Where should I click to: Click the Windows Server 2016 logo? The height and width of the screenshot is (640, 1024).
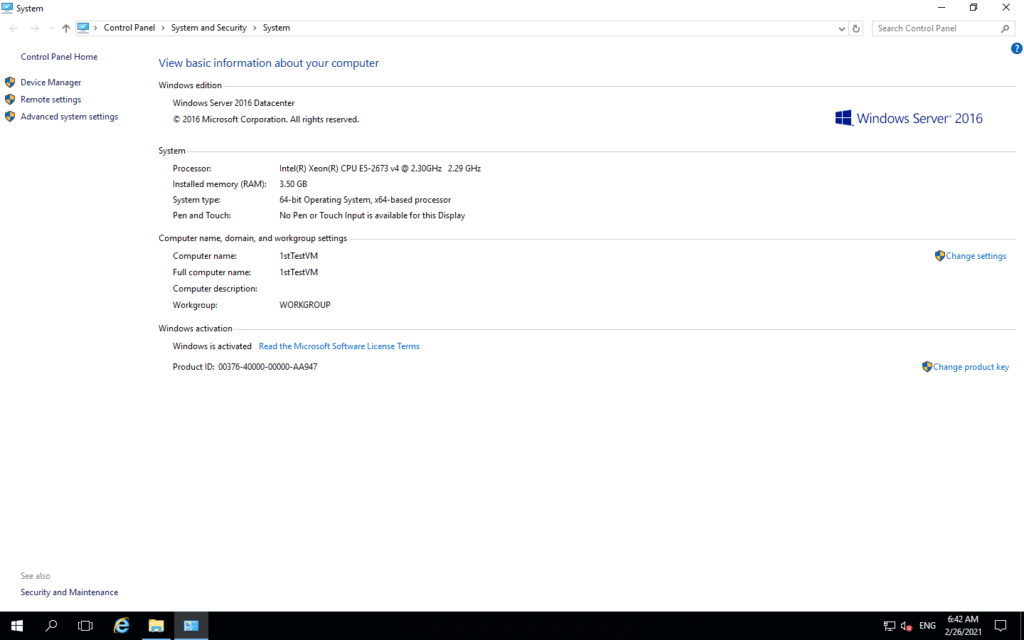tap(908, 118)
